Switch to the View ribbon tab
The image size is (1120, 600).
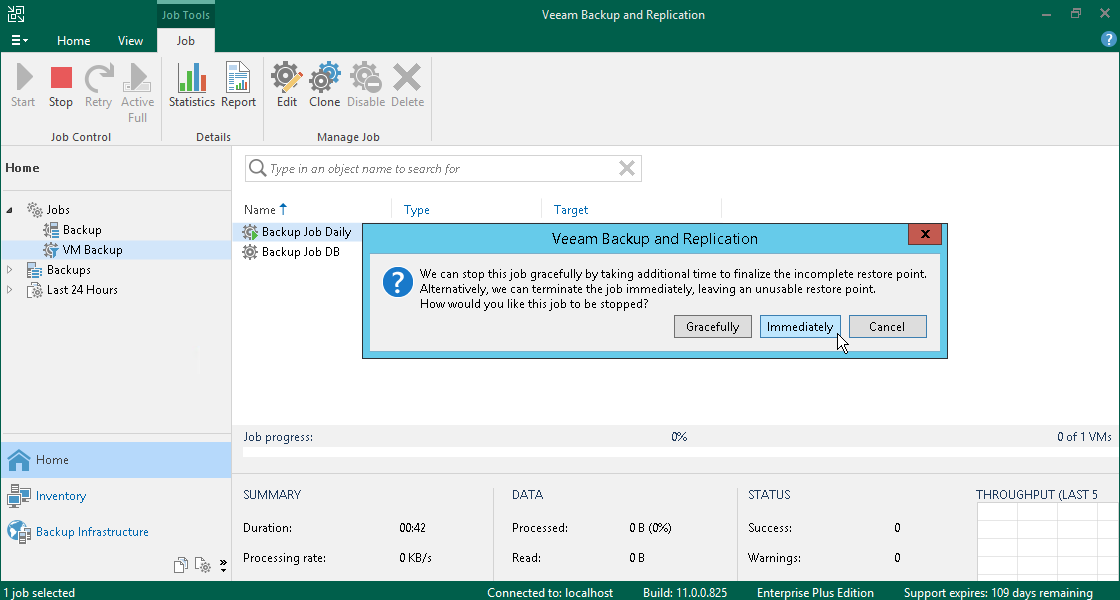point(130,41)
